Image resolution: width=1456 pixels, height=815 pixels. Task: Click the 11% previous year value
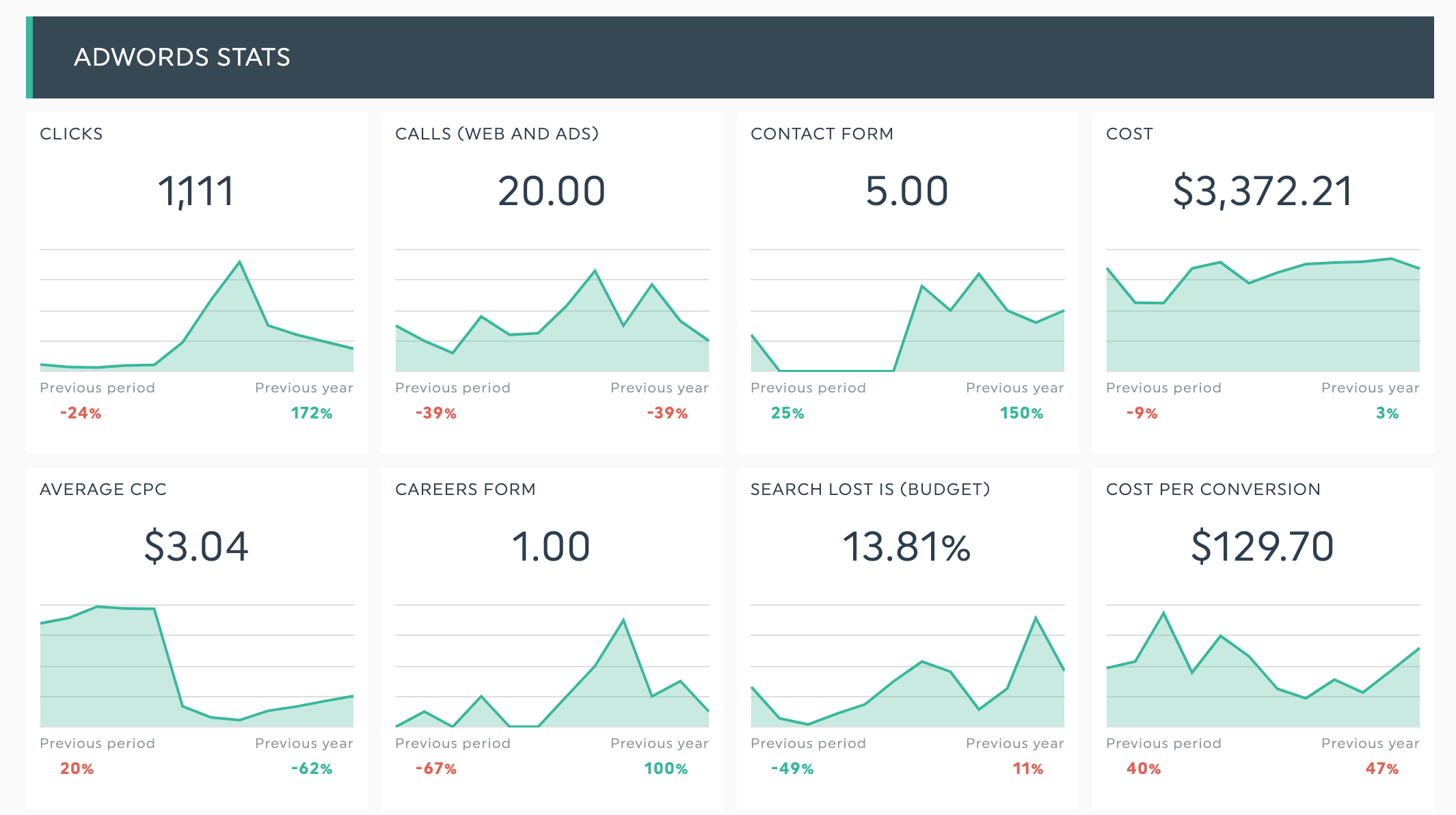(x=1028, y=769)
